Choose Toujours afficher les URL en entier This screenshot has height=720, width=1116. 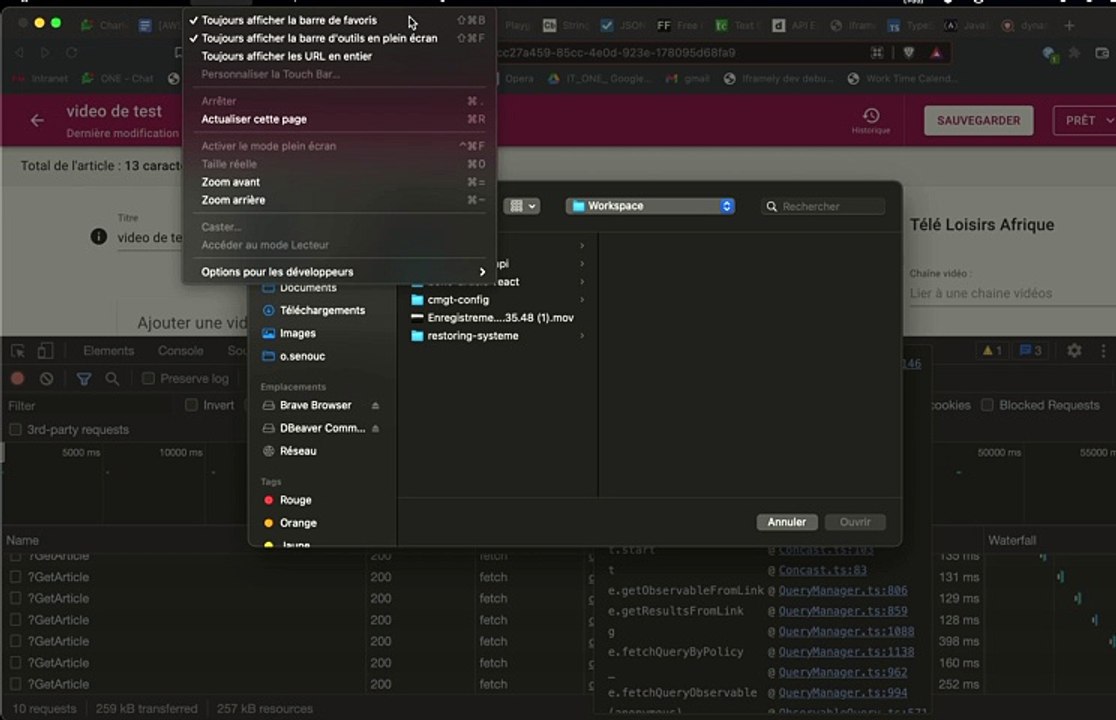point(338,55)
